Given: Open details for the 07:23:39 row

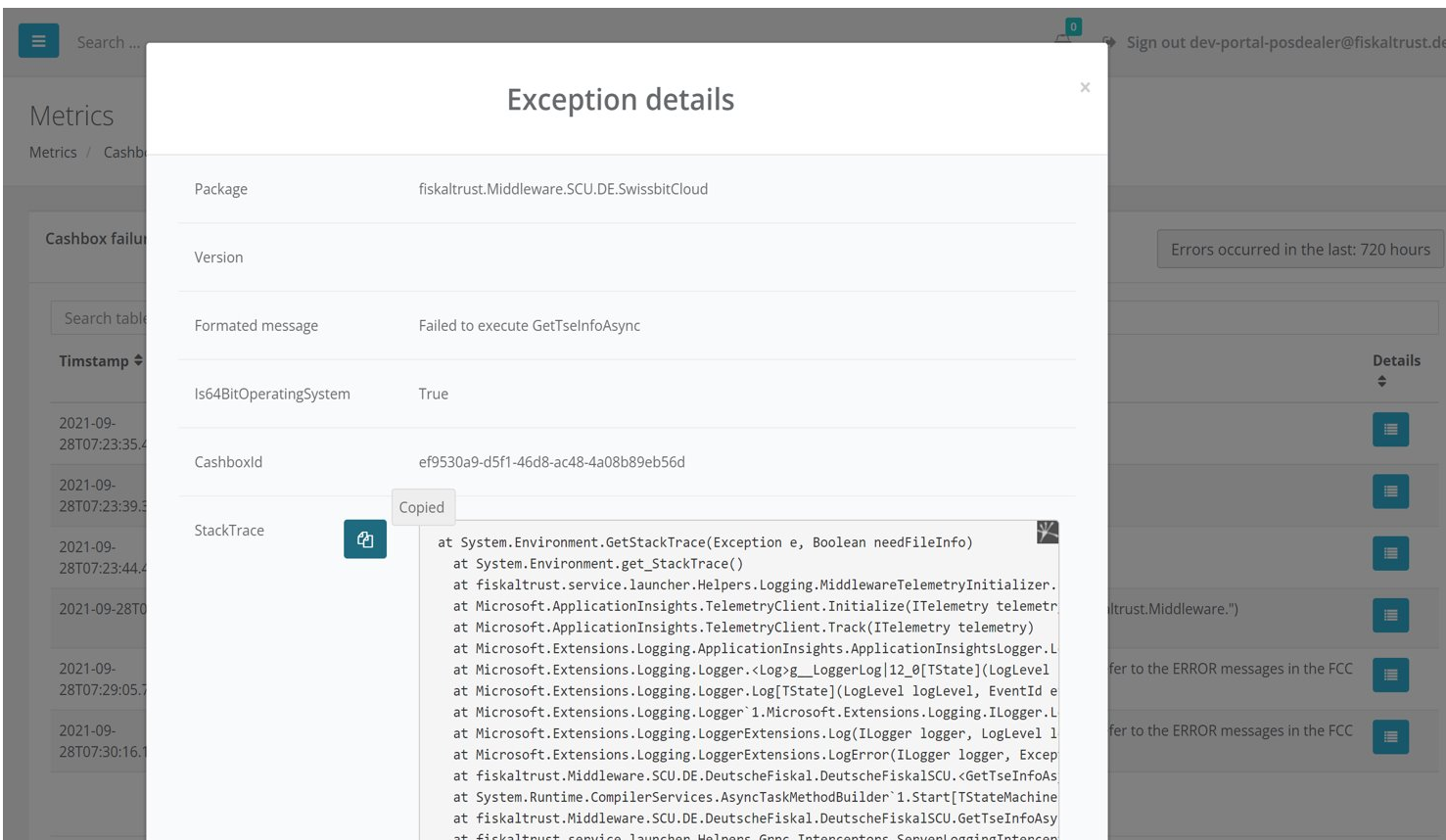Looking at the screenshot, I should pyautogui.click(x=1390, y=490).
